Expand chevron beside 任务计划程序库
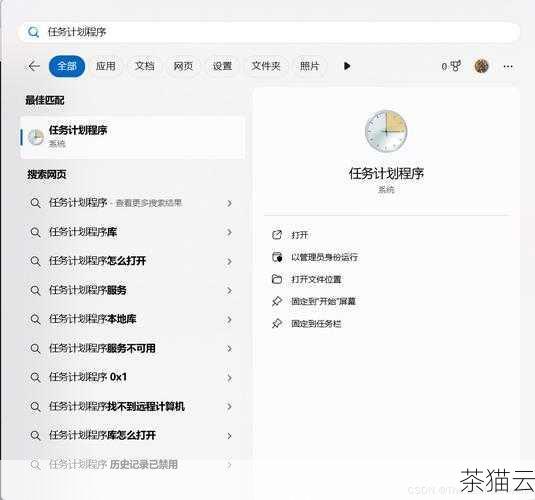Screen dimensions: 535x500 pyautogui.click(x=229, y=232)
